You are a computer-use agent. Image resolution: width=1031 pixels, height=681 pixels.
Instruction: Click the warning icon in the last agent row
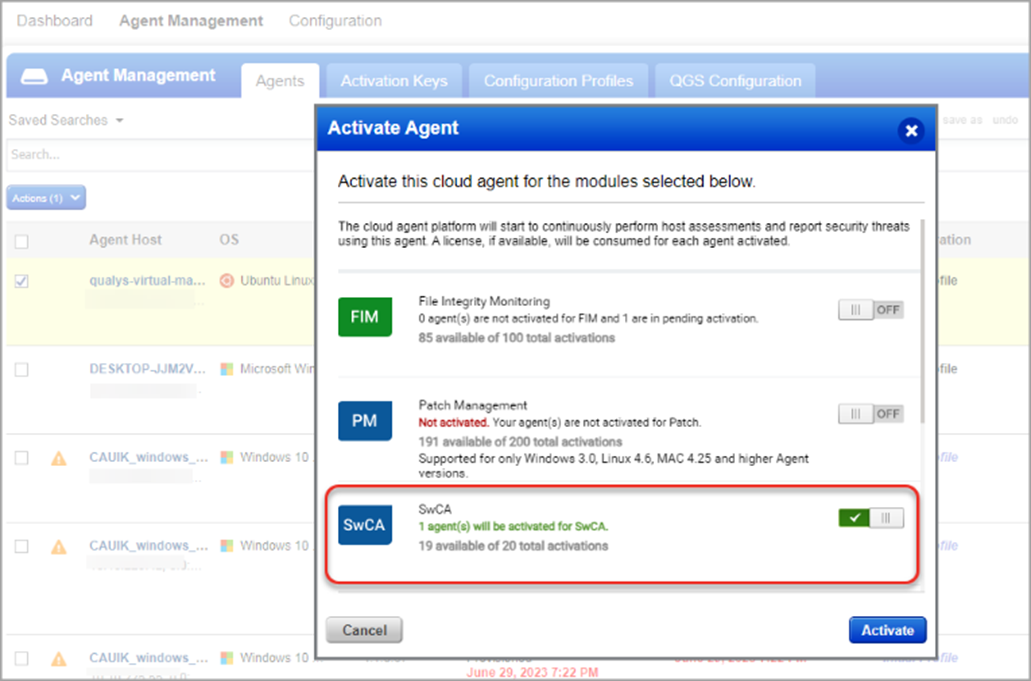click(x=59, y=658)
